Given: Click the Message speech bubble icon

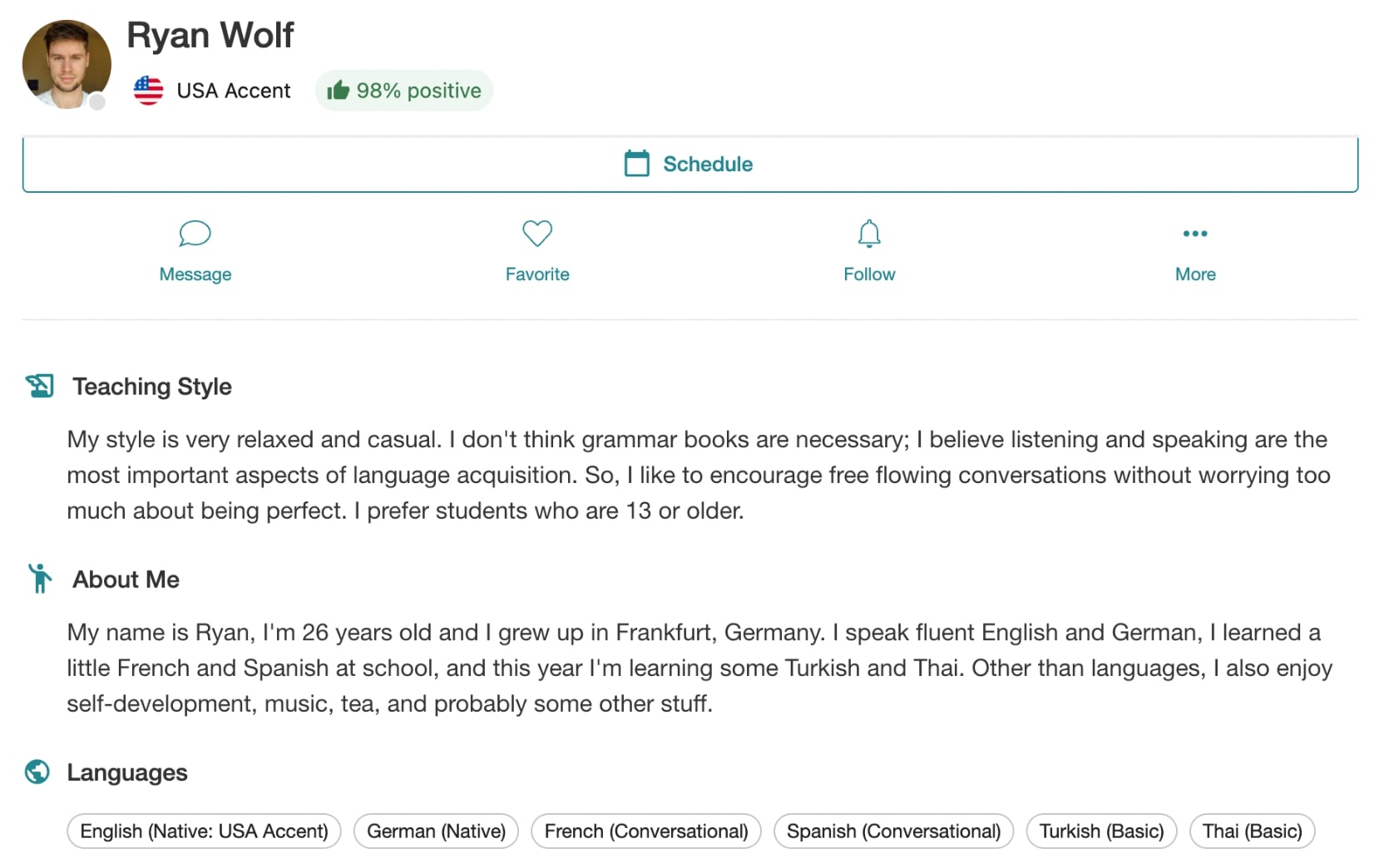Looking at the screenshot, I should 195,234.
